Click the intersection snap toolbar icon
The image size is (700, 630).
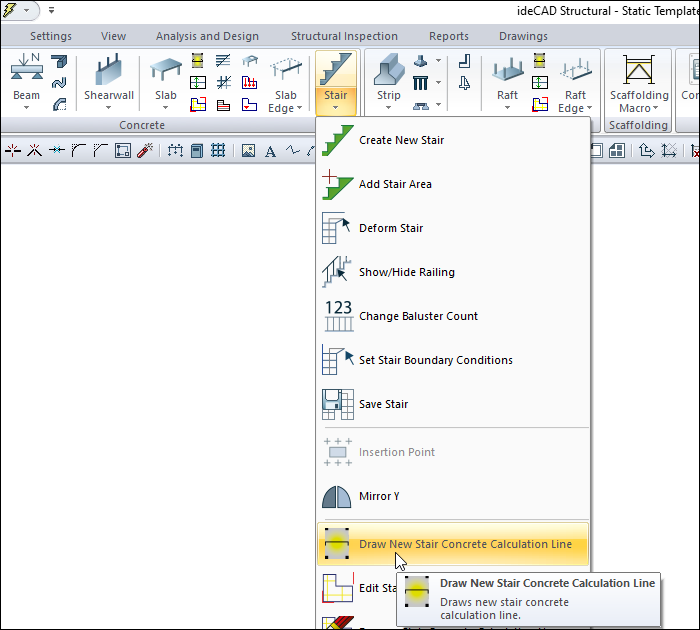click(13, 151)
